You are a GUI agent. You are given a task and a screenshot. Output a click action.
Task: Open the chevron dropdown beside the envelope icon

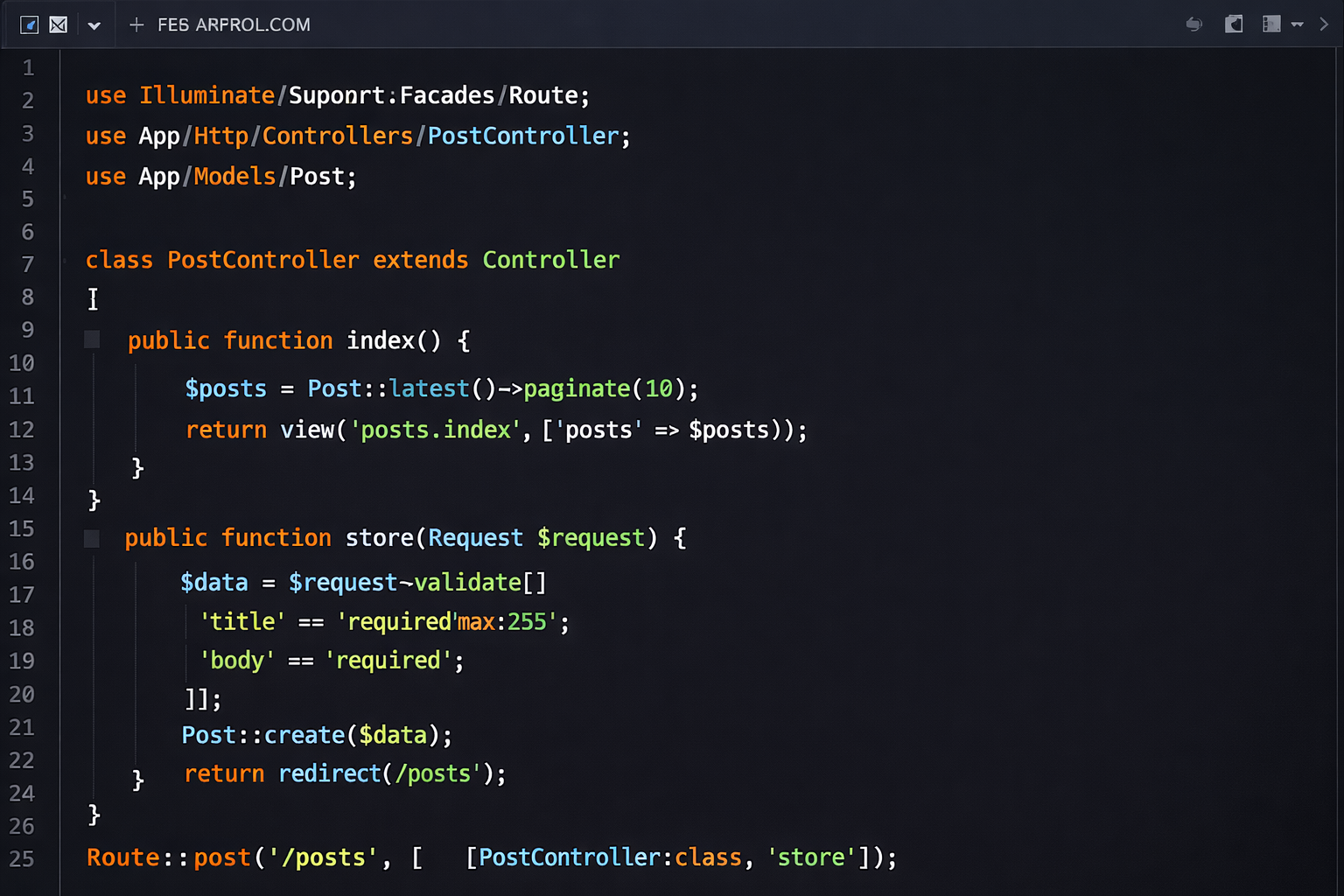94,25
